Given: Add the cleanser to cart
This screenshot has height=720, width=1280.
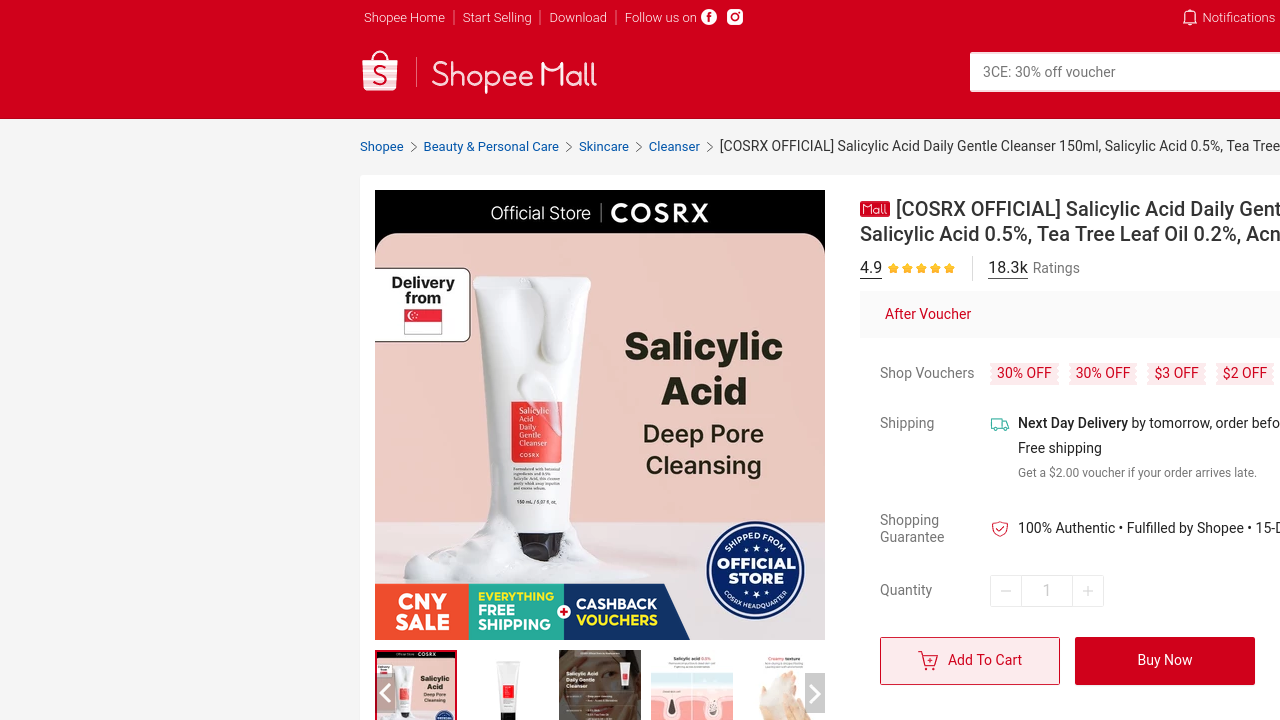Looking at the screenshot, I should [x=970, y=661].
